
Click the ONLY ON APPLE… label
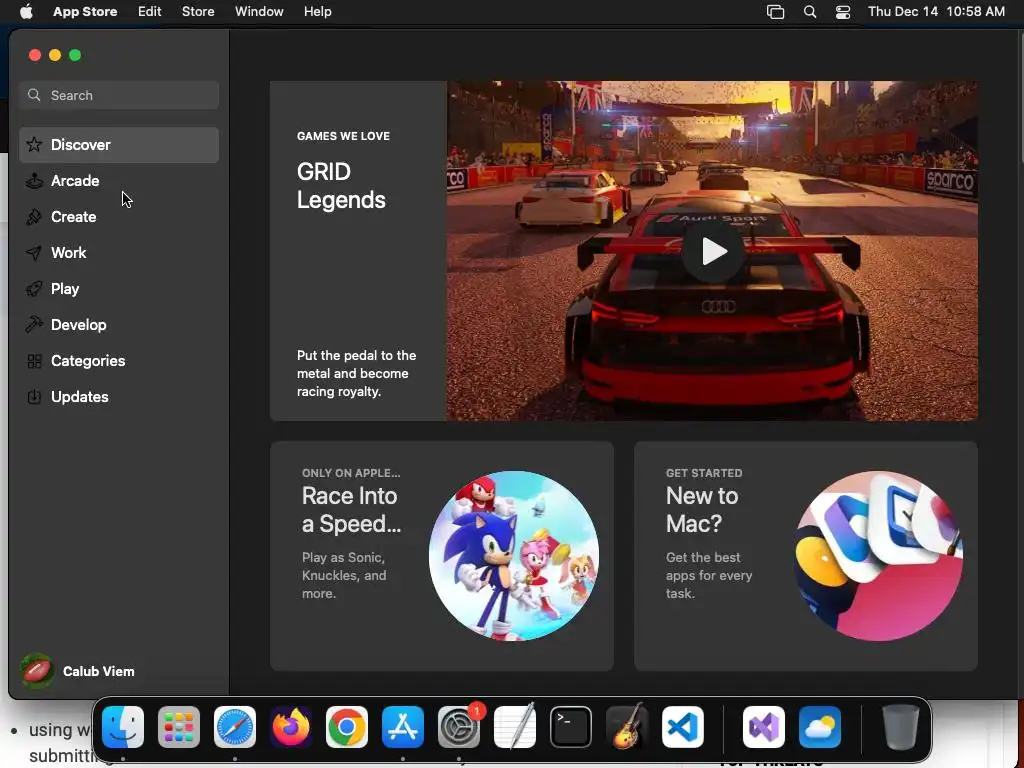351,473
